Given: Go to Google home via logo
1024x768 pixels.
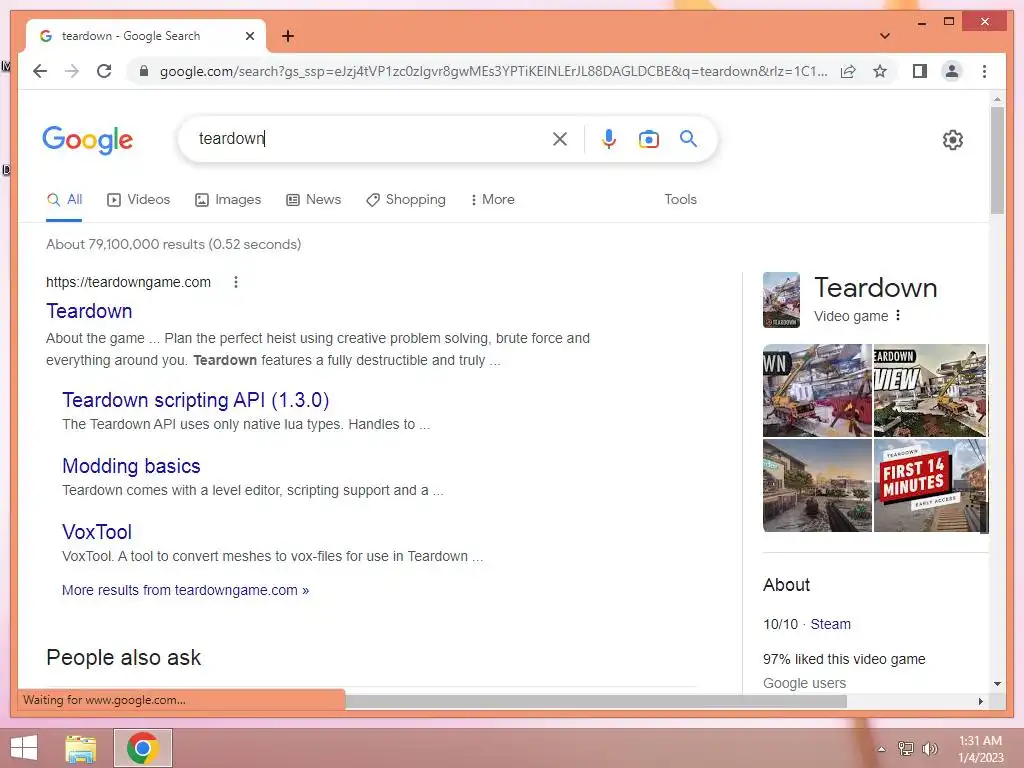Looking at the screenshot, I should click(88, 140).
